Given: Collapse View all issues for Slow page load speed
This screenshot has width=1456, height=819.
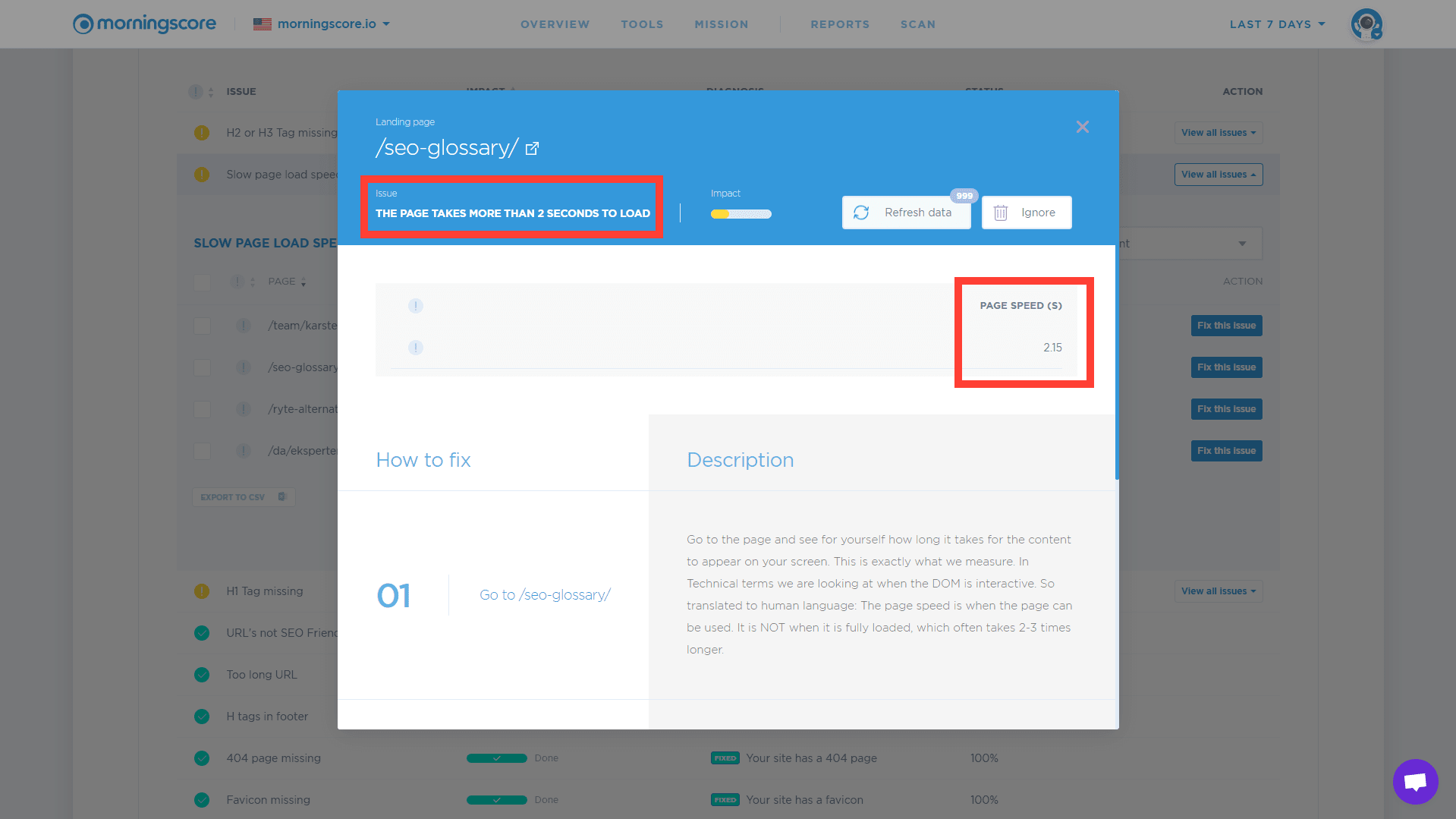Looking at the screenshot, I should [x=1219, y=175].
